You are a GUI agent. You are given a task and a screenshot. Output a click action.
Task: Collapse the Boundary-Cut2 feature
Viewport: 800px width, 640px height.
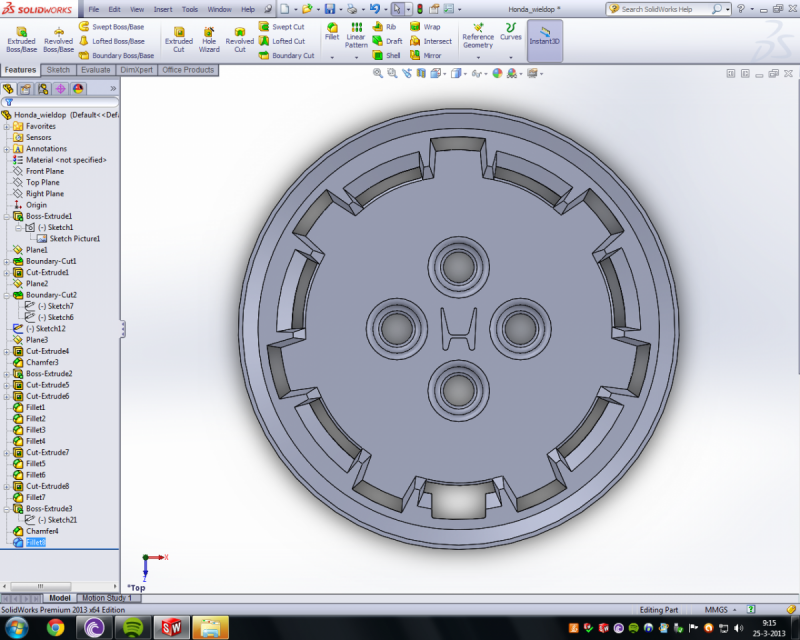(x=7, y=295)
